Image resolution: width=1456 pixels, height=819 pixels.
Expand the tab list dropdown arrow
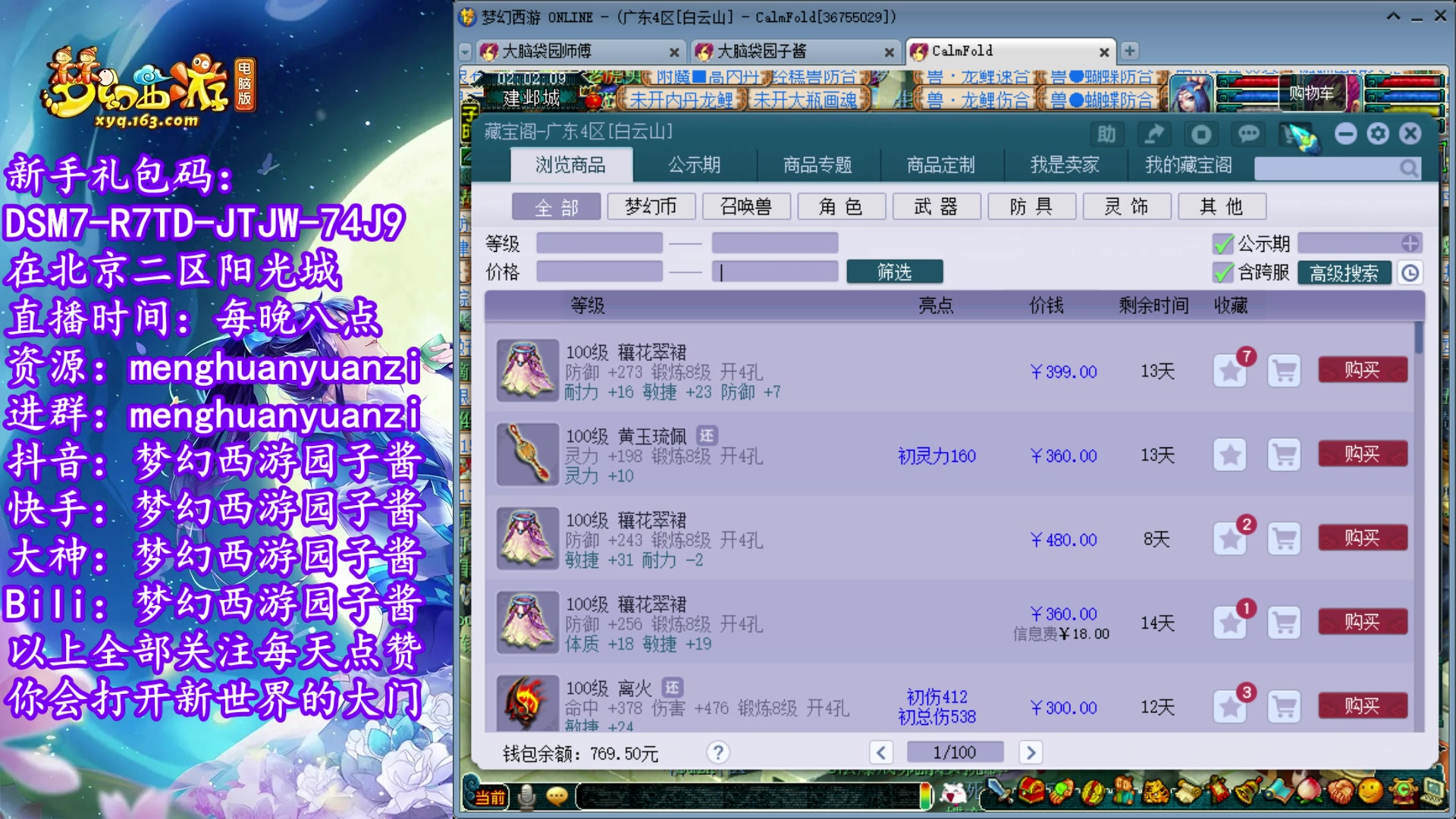tap(466, 52)
